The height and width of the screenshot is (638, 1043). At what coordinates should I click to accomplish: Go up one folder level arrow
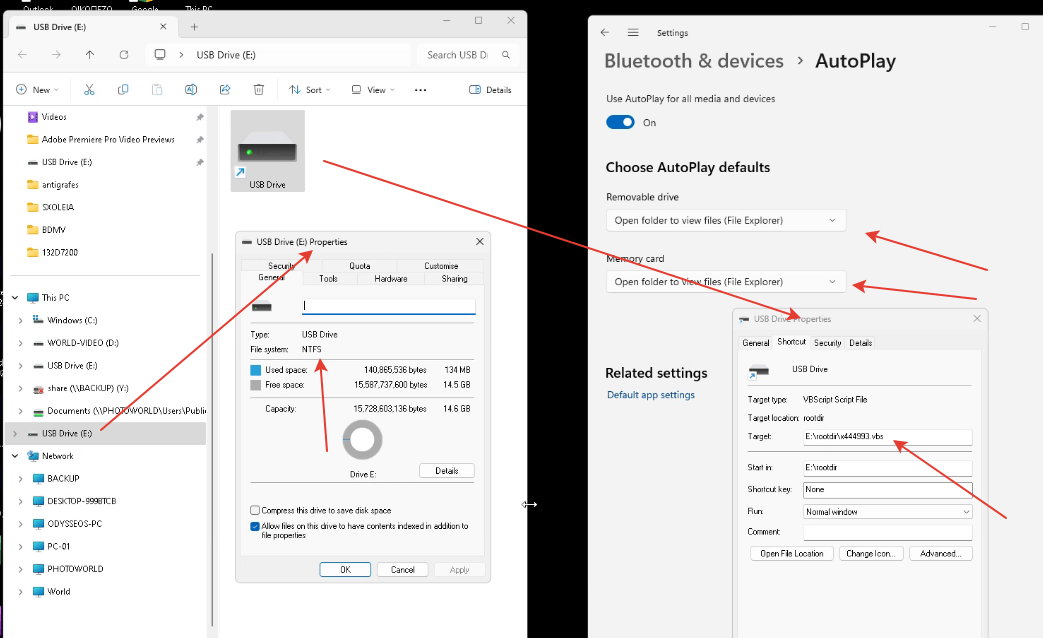point(90,55)
